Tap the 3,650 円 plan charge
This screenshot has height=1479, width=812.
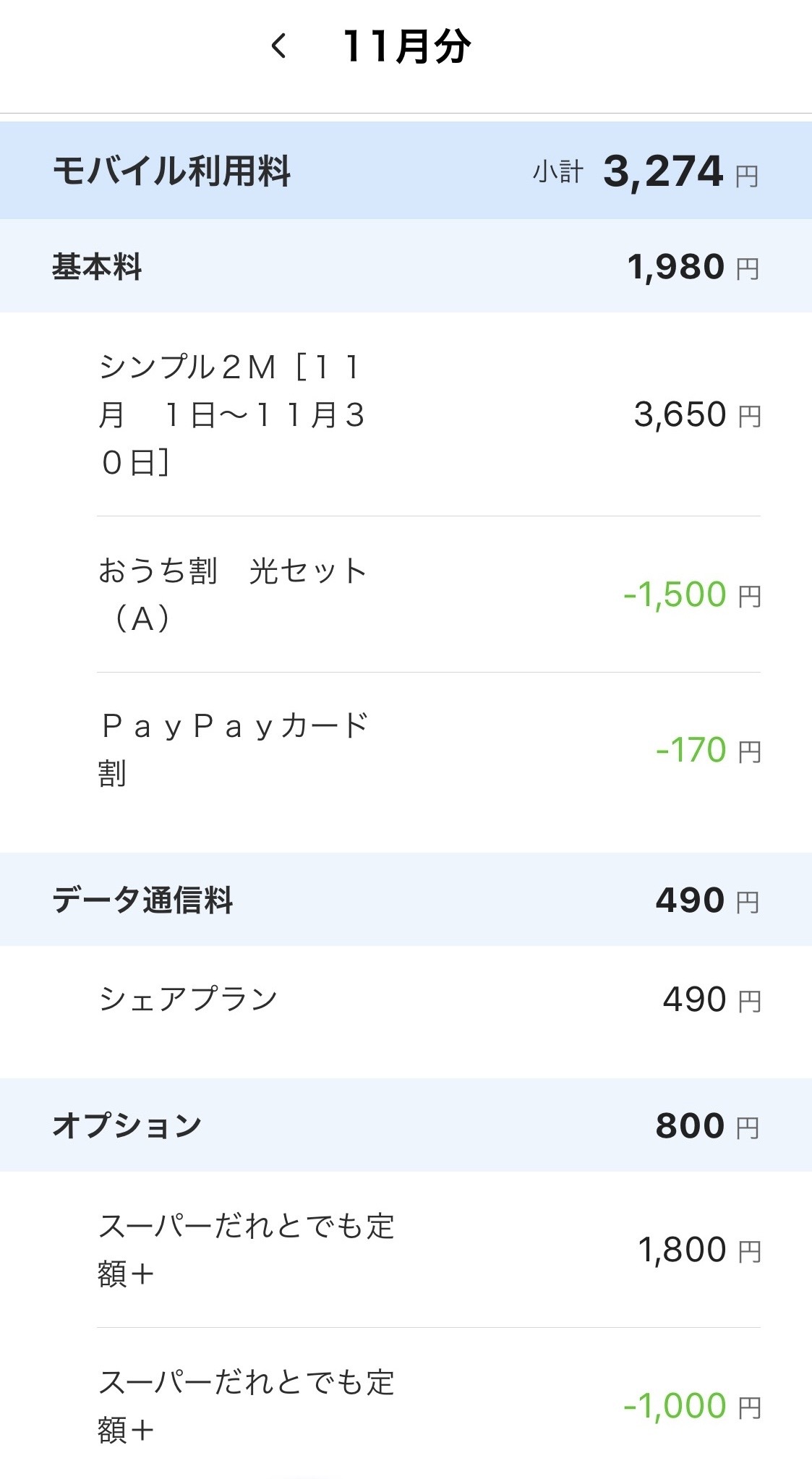pos(696,415)
